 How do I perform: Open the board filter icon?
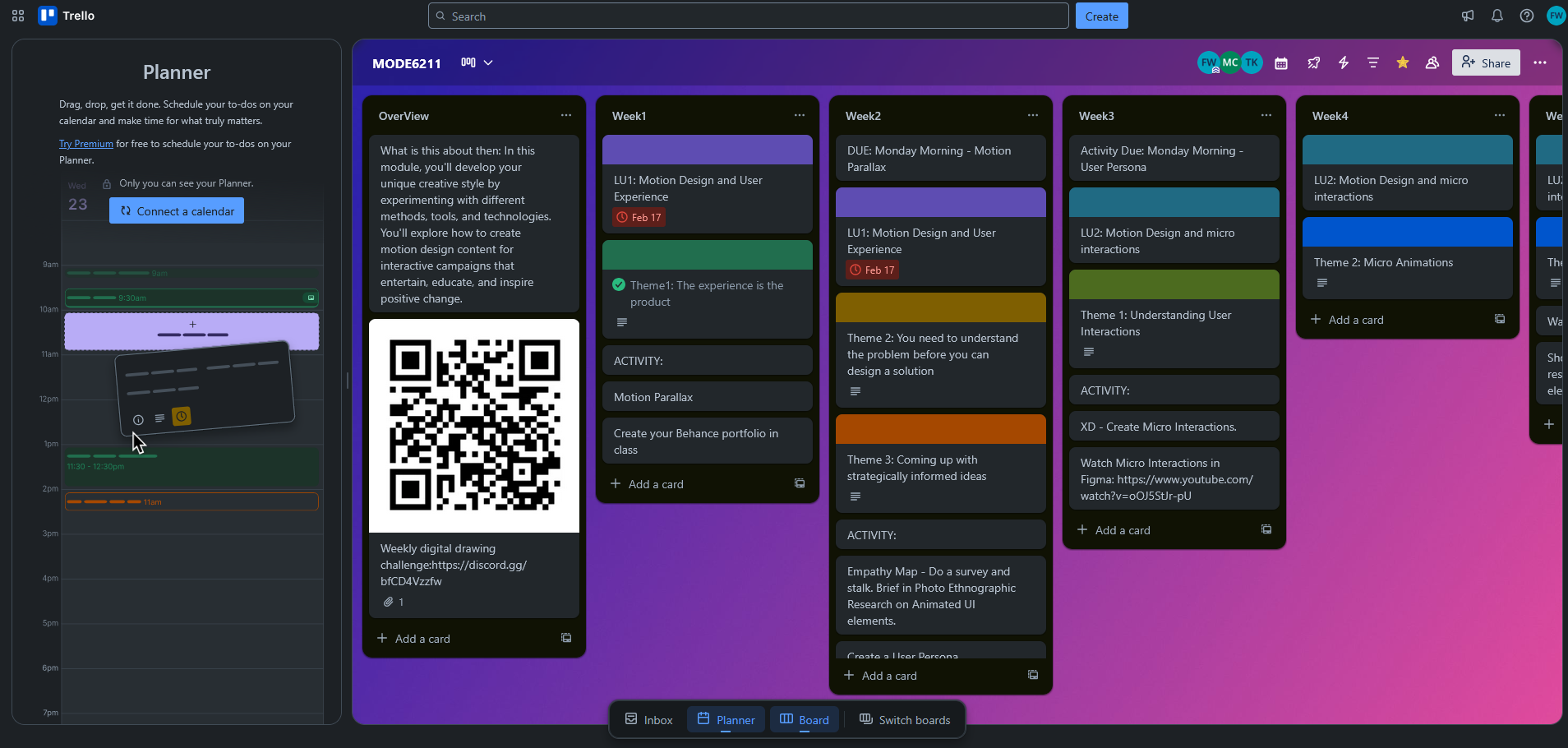click(1373, 63)
